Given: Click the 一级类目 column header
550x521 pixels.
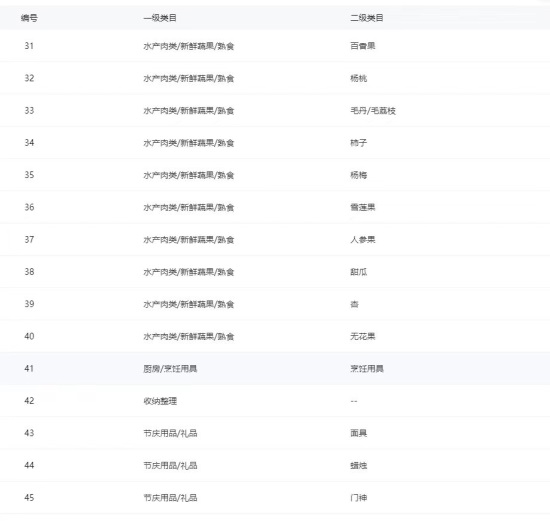Looking at the screenshot, I should [x=160, y=18].
